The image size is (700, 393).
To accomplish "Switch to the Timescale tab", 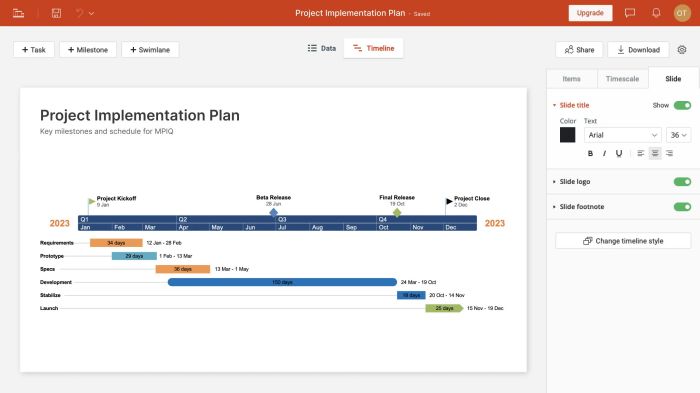I will click(x=622, y=79).
